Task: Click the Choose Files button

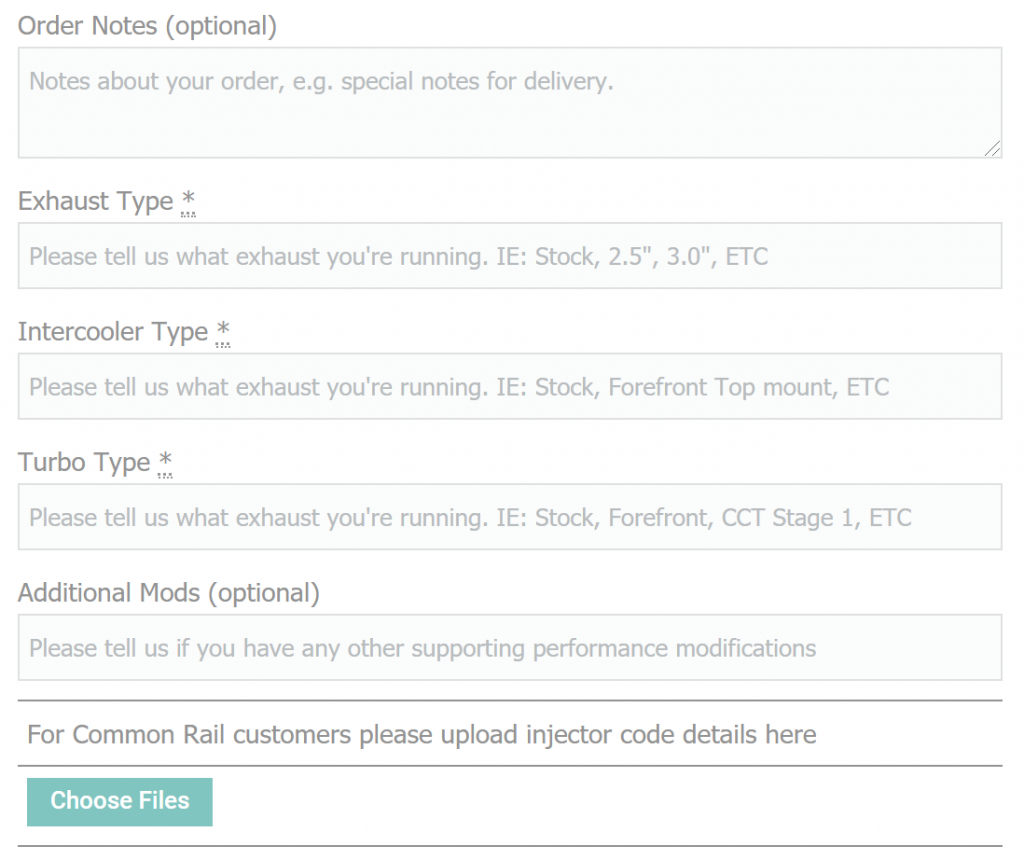Action: [x=120, y=802]
